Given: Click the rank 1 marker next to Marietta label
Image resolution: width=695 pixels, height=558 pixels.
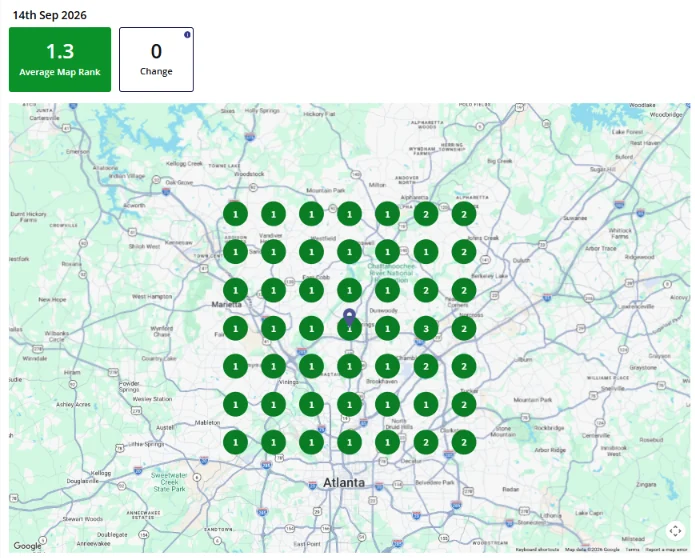Looking at the screenshot, I should click(235, 291).
